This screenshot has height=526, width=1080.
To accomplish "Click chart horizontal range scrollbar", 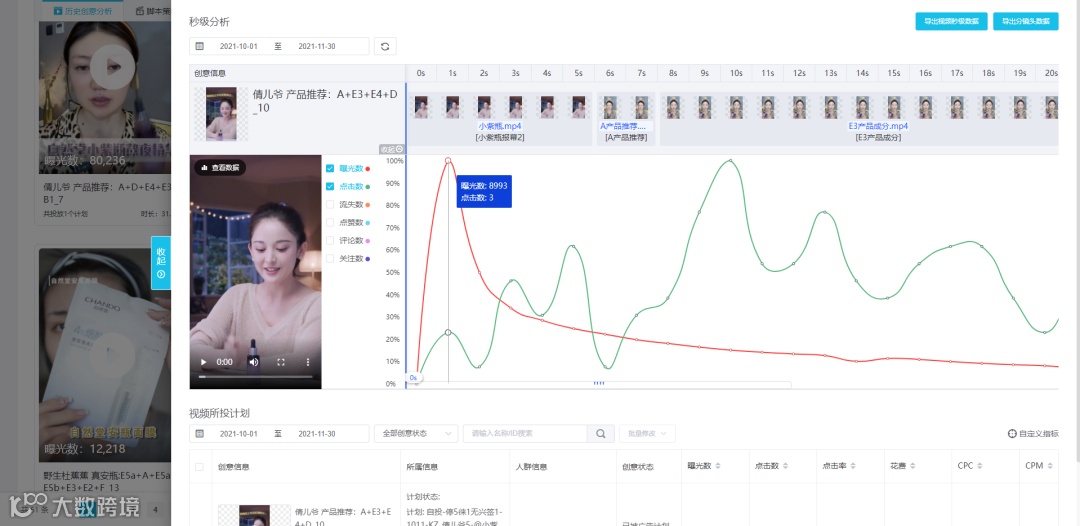I will 599,383.
